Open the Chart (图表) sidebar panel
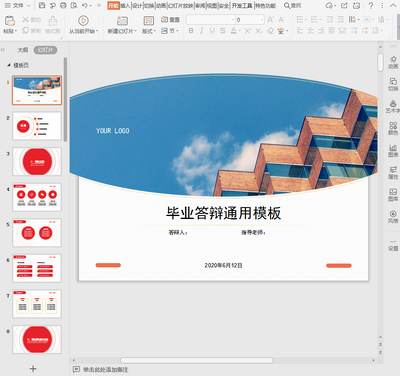400x376 pixels. 393,150
